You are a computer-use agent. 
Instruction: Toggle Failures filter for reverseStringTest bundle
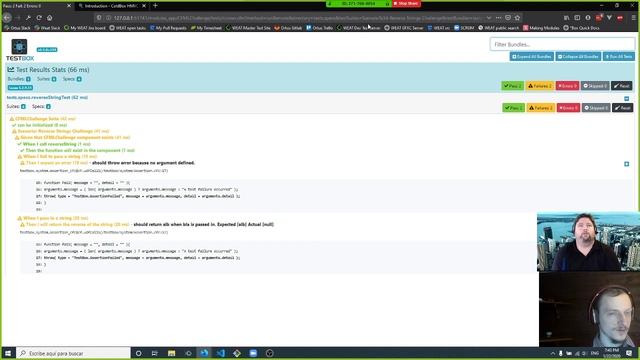coord(540,108)
